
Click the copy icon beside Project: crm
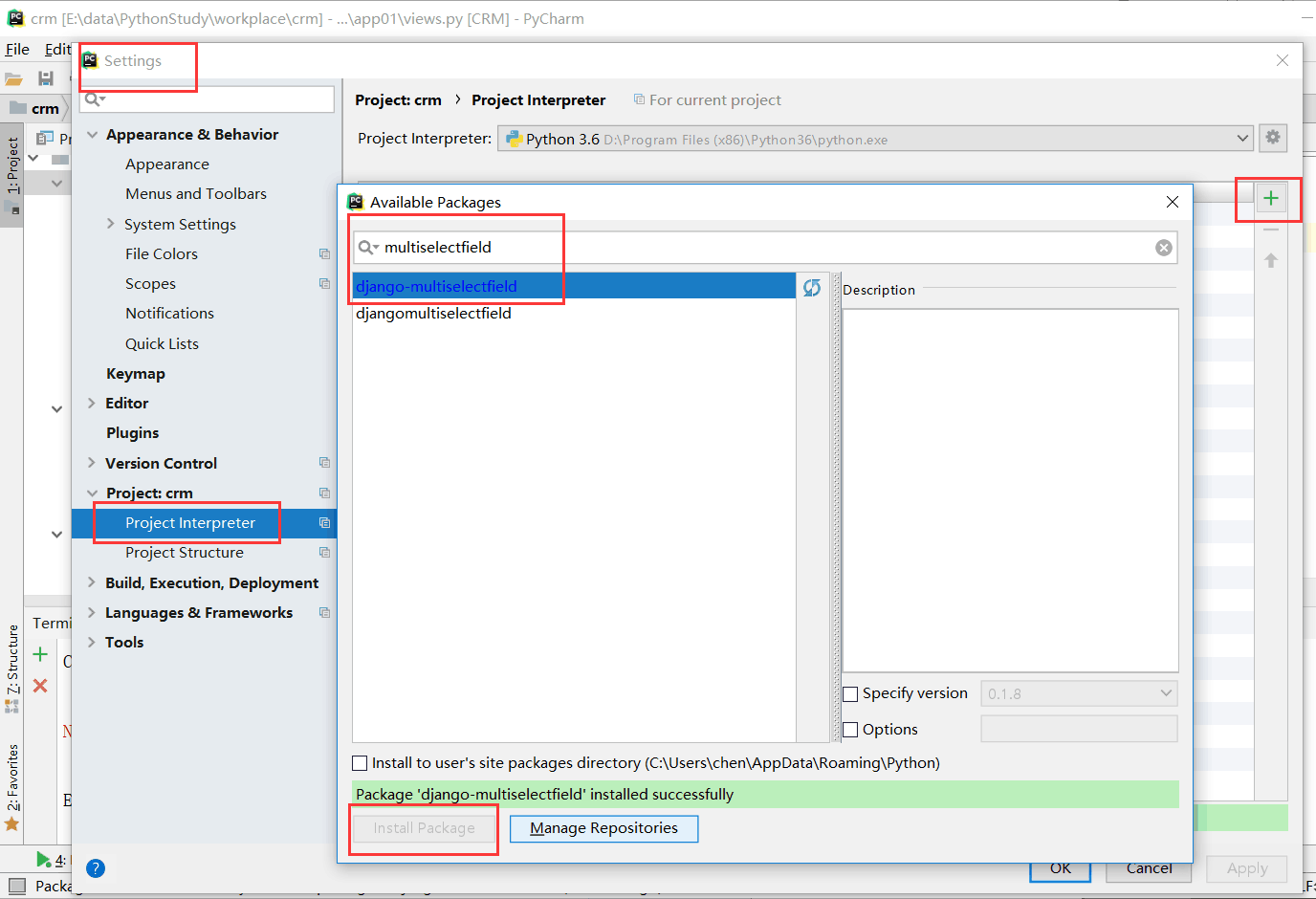pyautogui.click(x=324, y=493)
